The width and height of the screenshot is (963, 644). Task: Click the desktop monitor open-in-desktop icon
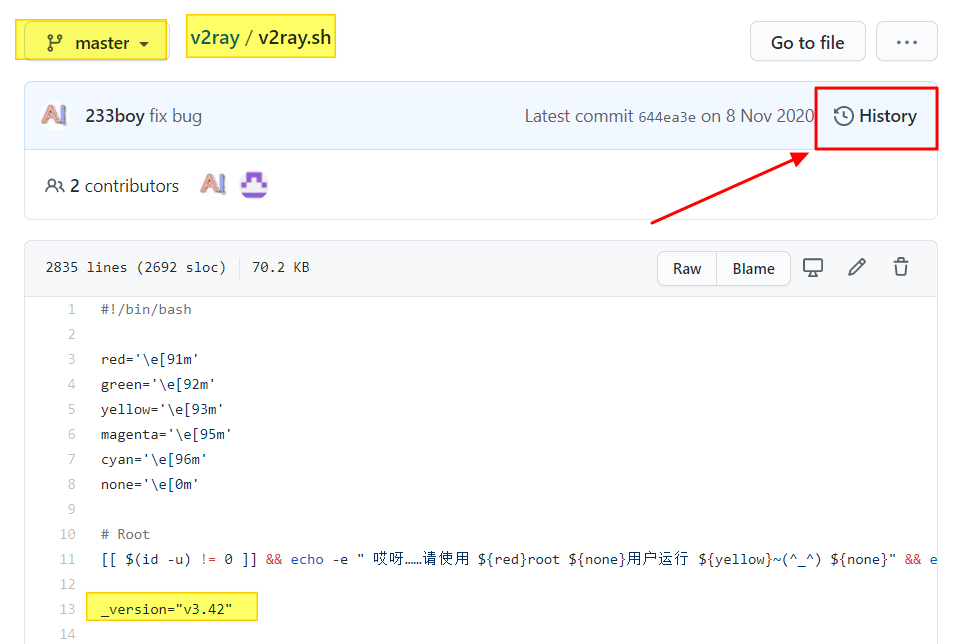[x=813, y=267]
